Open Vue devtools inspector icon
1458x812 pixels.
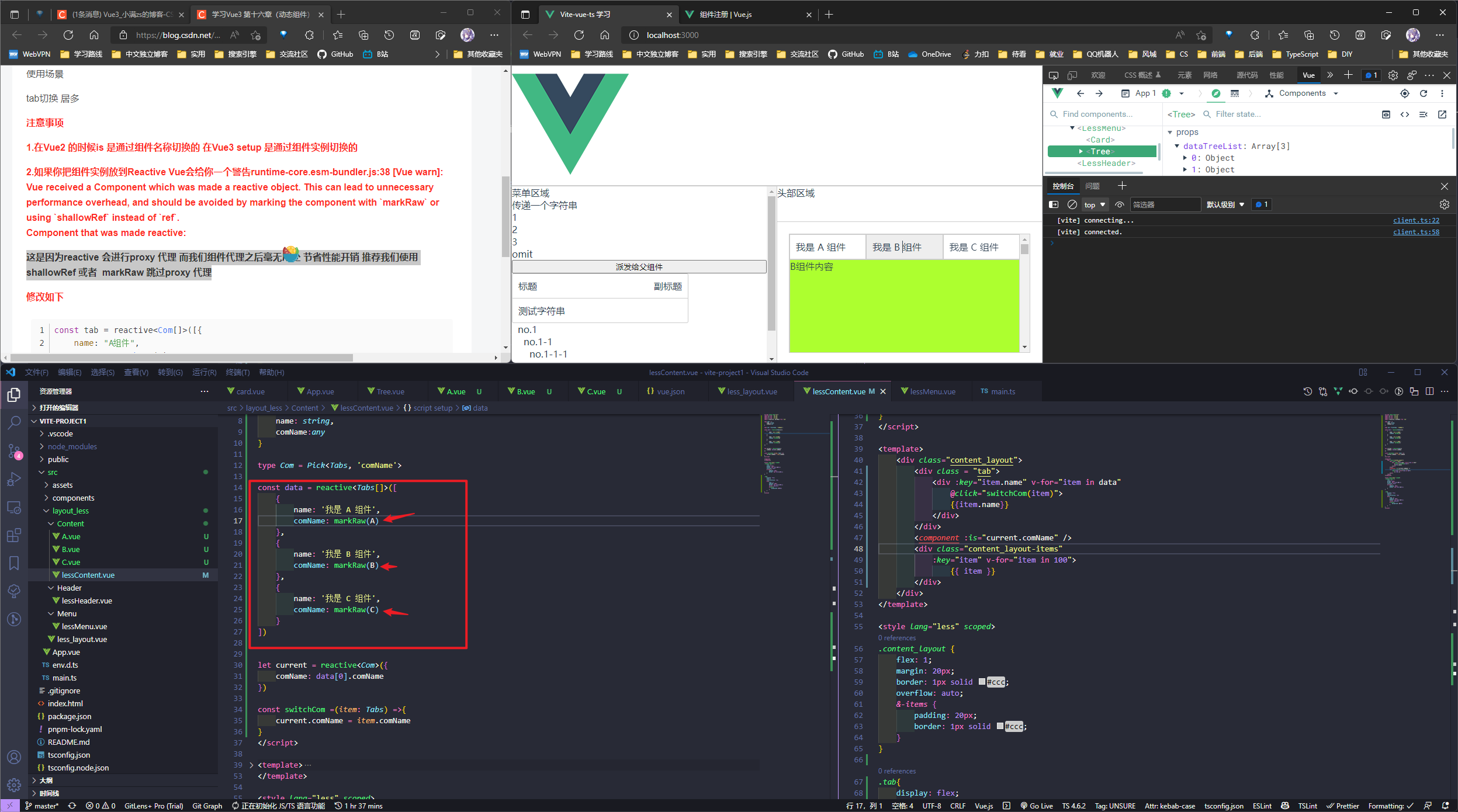[x=1215, y=93]
